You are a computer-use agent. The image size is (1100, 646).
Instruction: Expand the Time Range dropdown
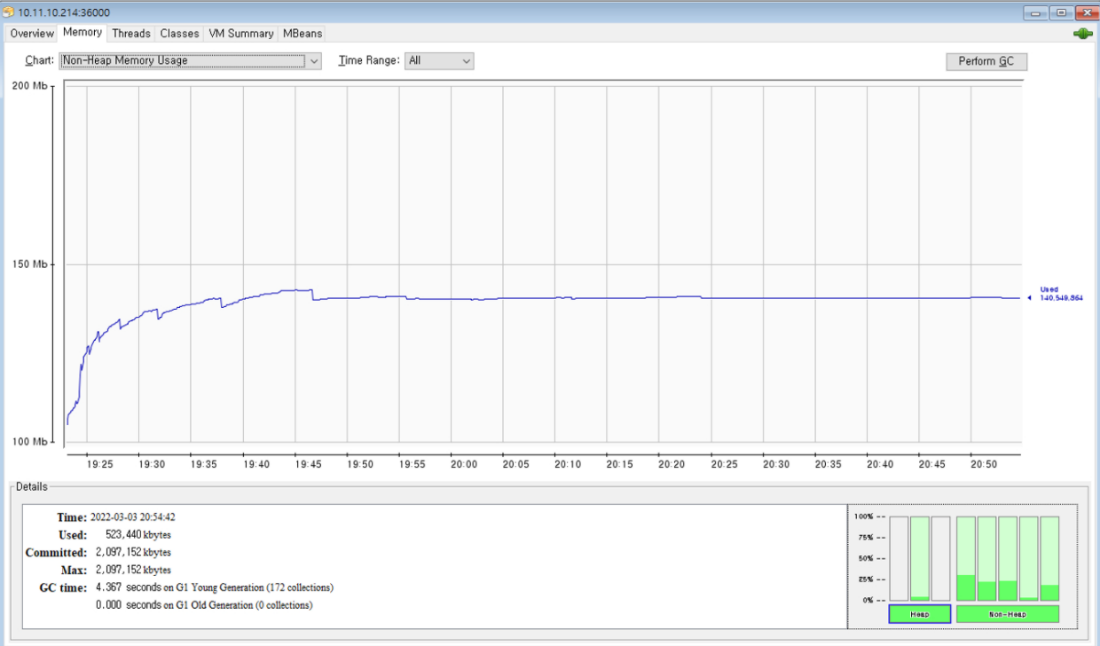click(438, 61)
